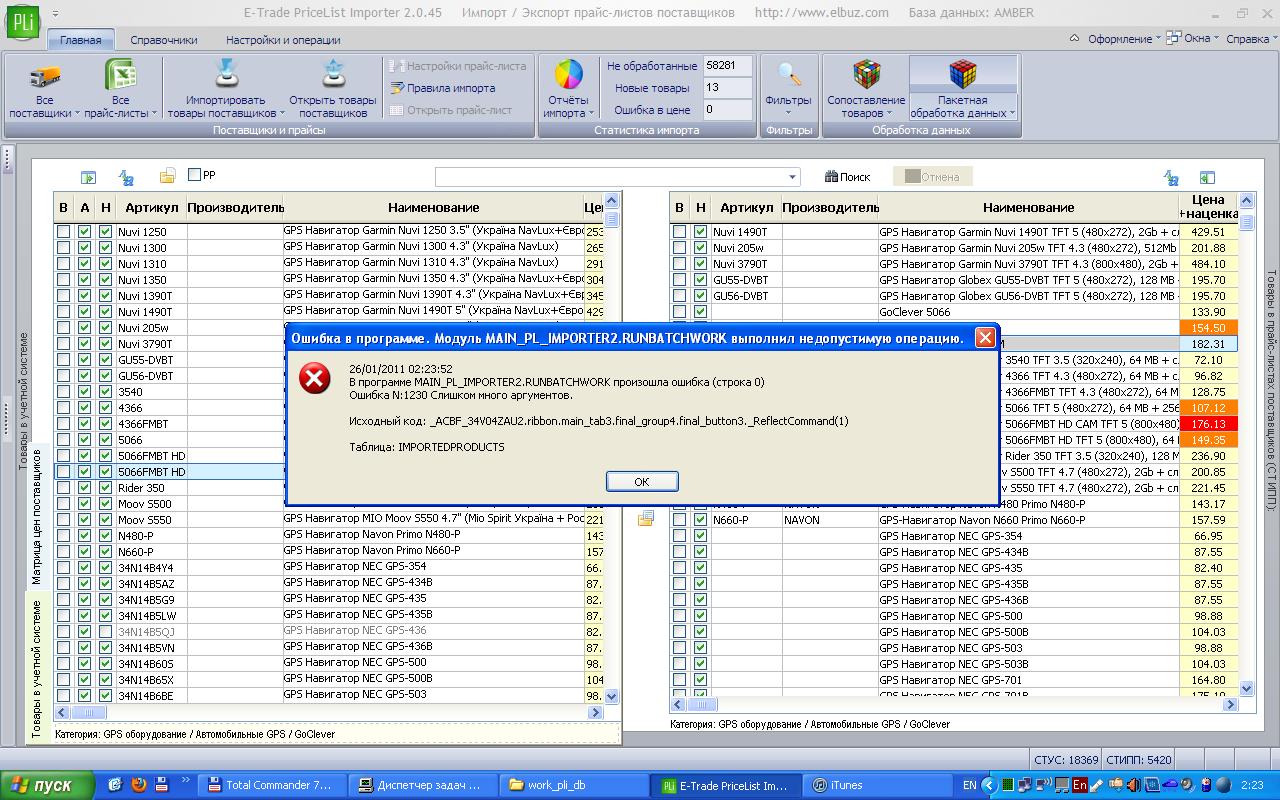Switch to iTunes in the taskbar
The height and width of the screenshot is (800, 1280).
point(875,785)
